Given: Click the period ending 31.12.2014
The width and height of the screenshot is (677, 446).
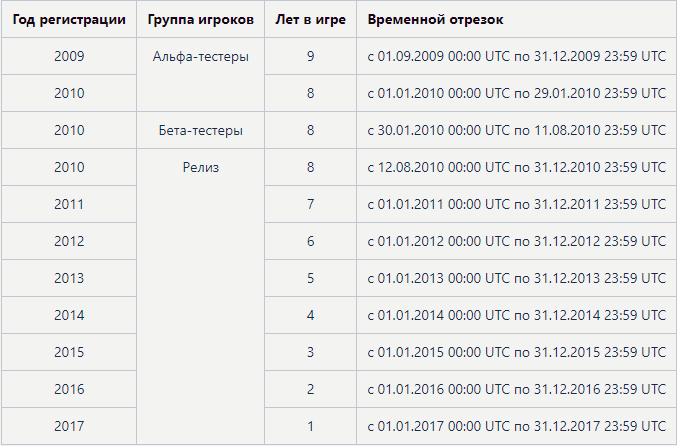Looking at the screenshot, I should click(x=516, y=315).
